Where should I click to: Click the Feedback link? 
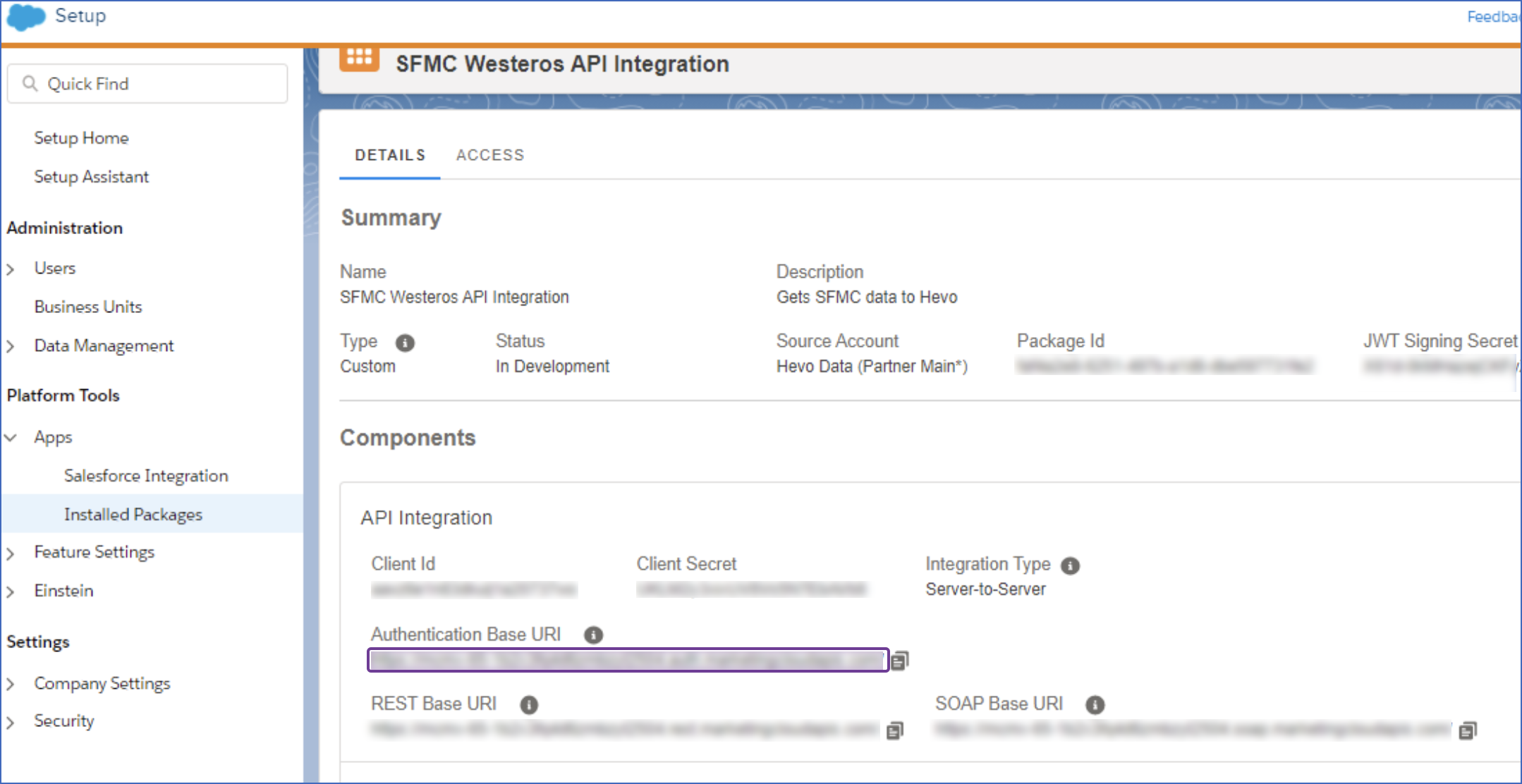point(1494,16)
